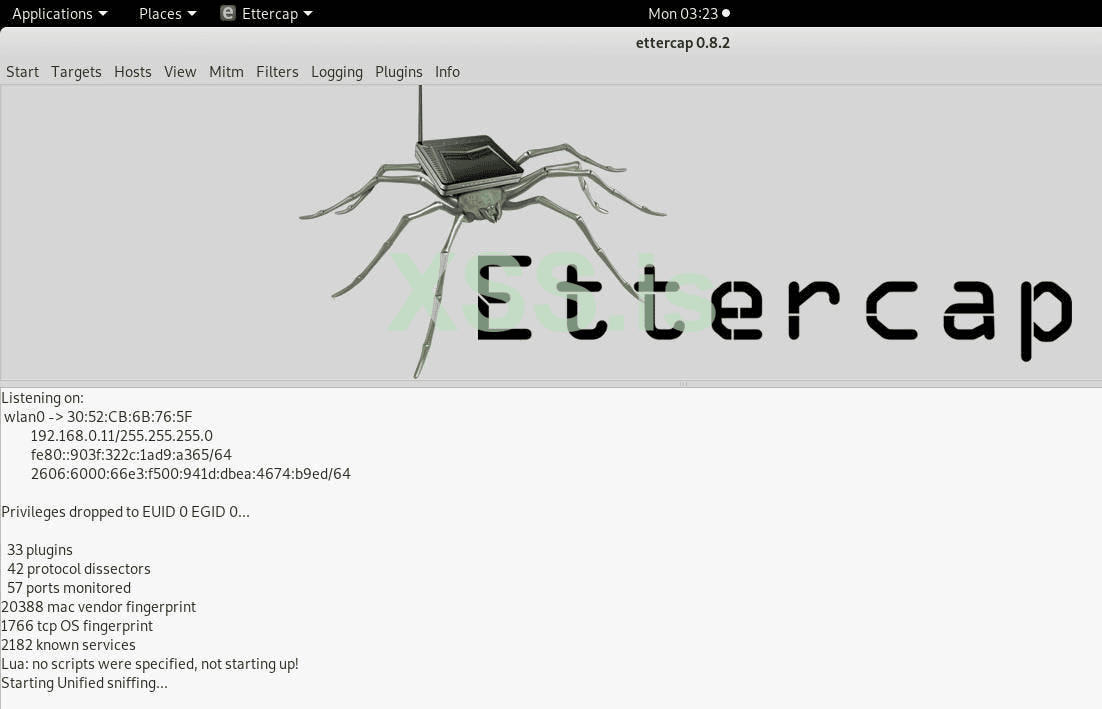
Task: Click the ettercap 0.8.2 window title
Action: click(682, 43)
